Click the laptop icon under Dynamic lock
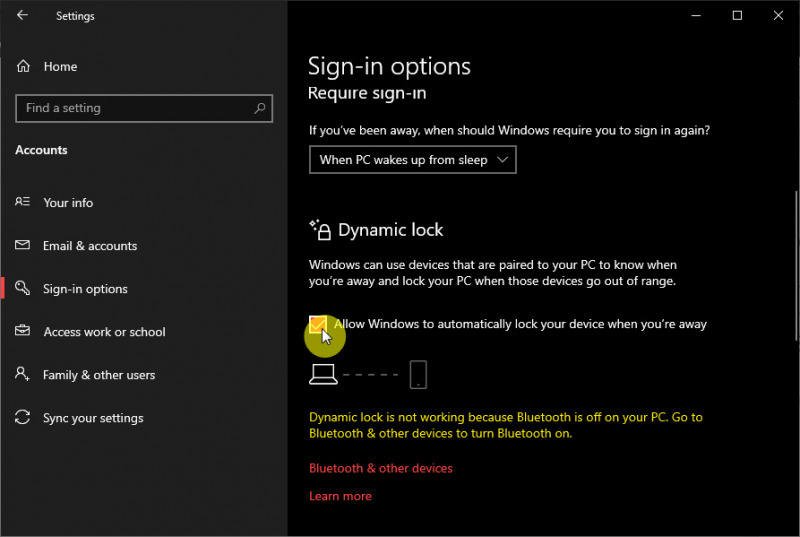800x537 pixels. coord(322,375)
